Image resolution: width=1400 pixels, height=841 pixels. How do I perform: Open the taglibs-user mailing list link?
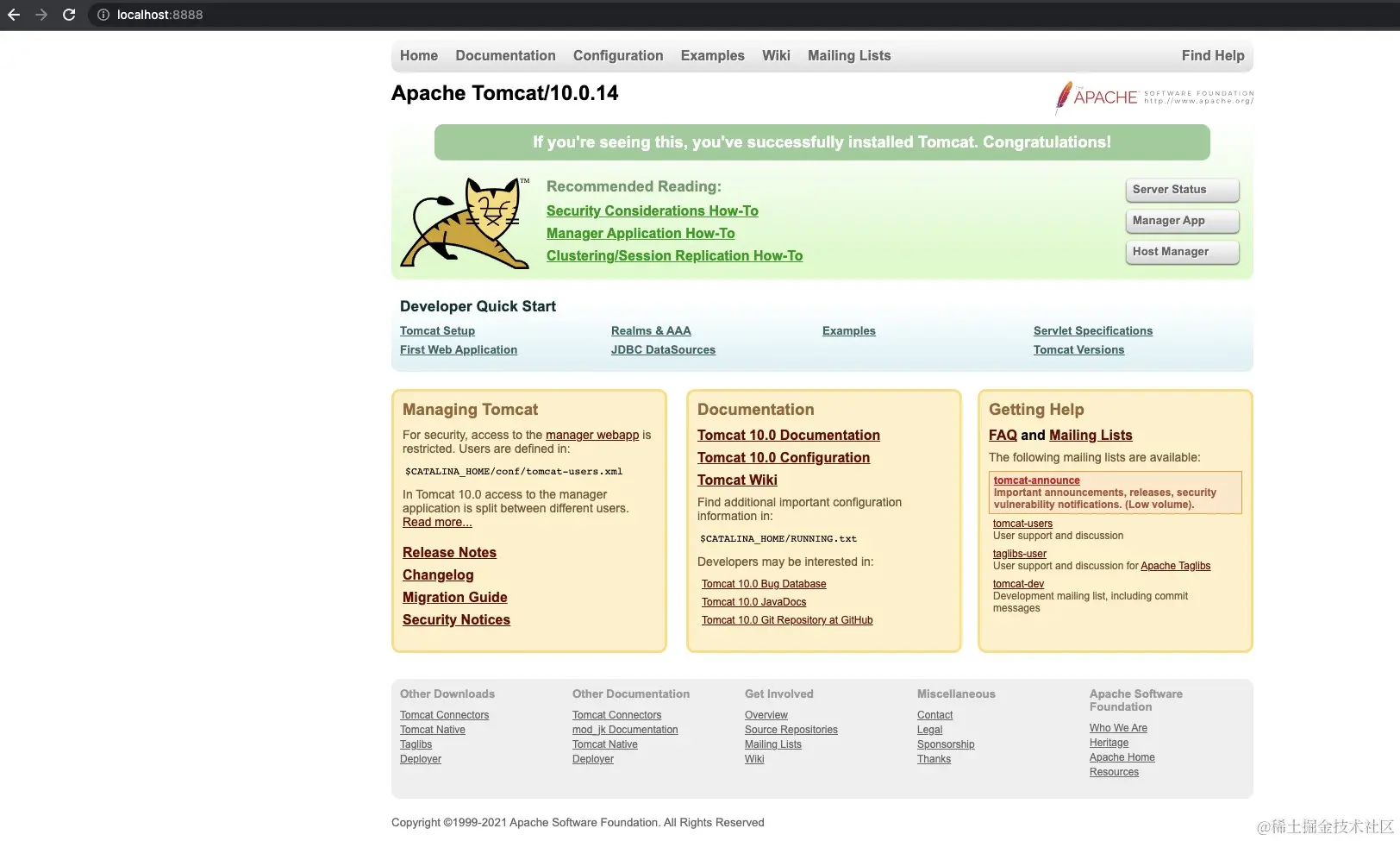[1020, 554]
